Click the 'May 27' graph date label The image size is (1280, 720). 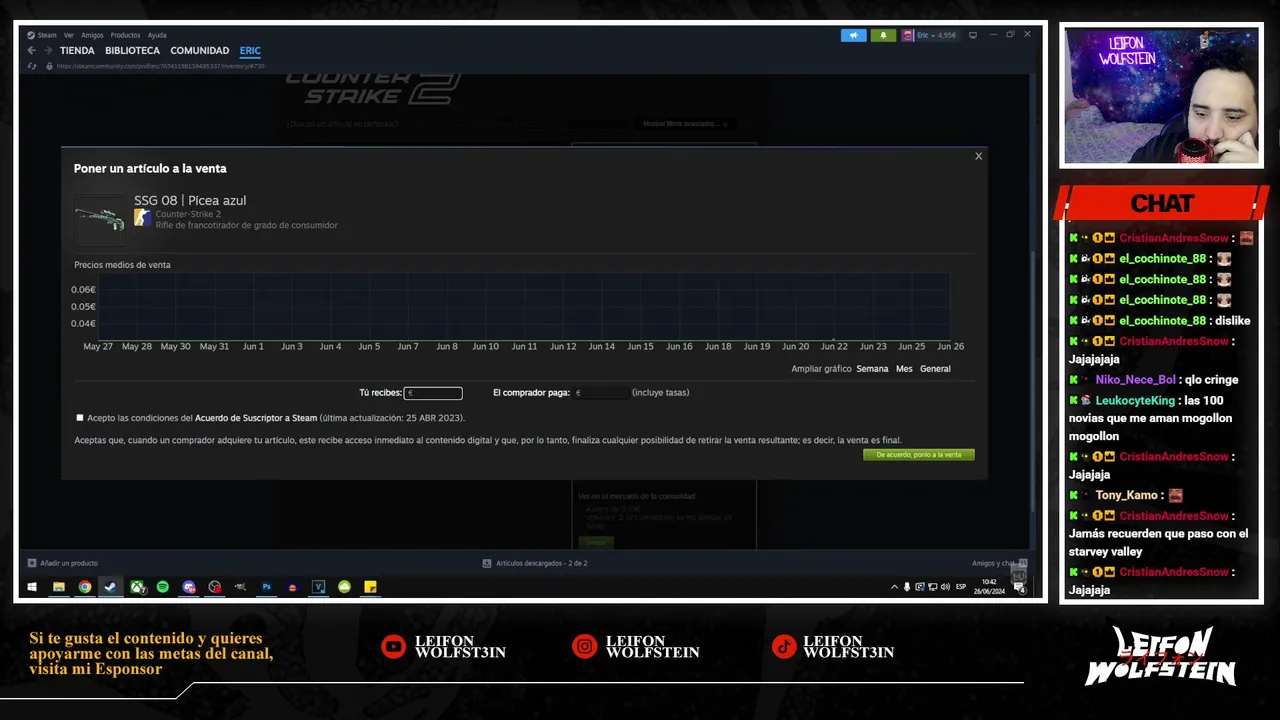(98, 347)
